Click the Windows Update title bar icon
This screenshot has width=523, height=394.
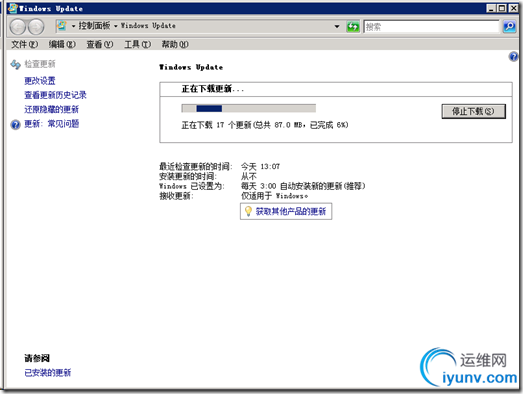[x=12, y=8]
